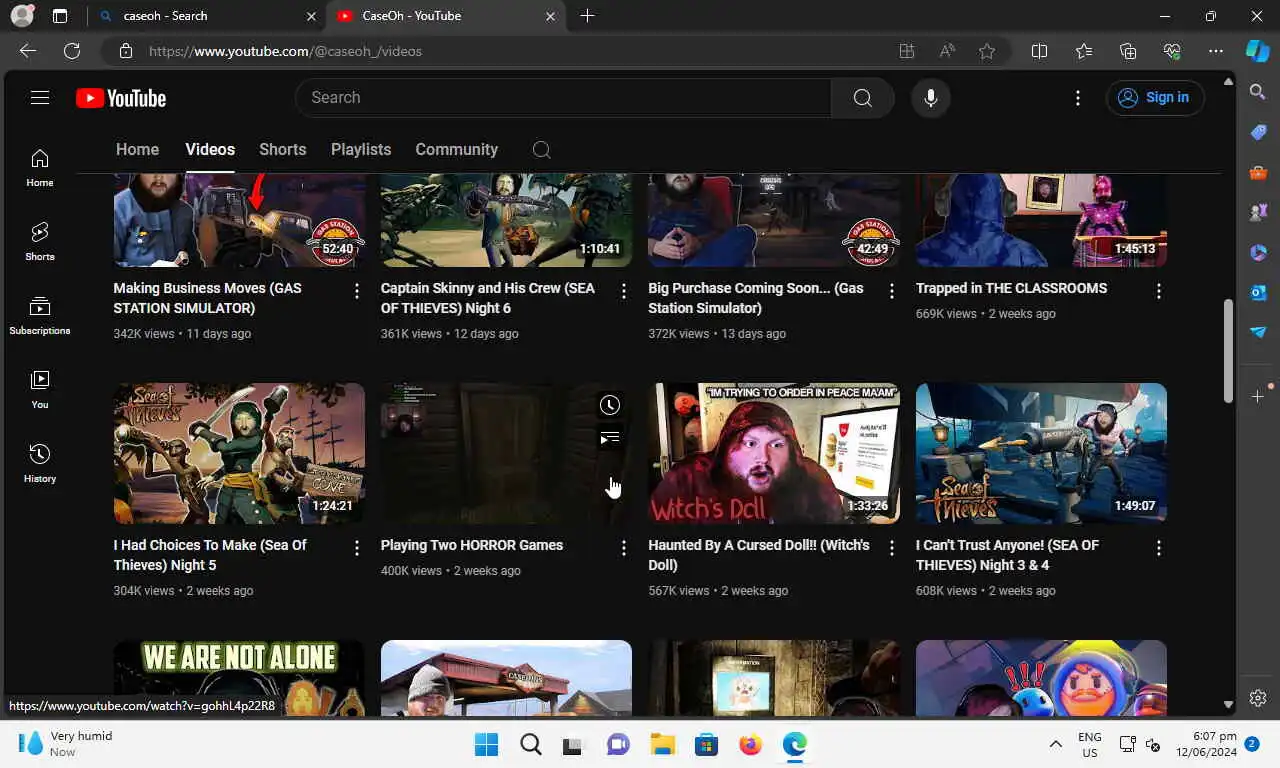Go back in the browser
This screenshot has width=1280, height=768.
28,51
